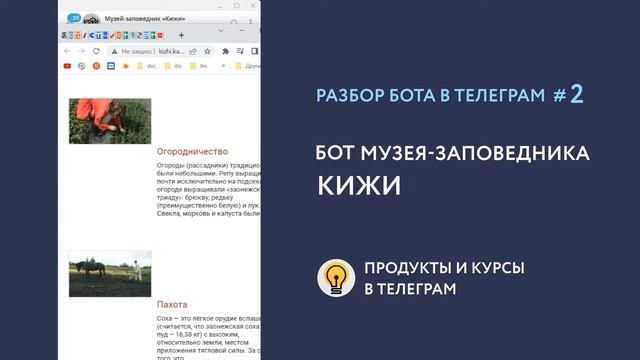Screen dimensions: 640x360
Task: Open the YouTube bookmark
Action: point(67,66)
